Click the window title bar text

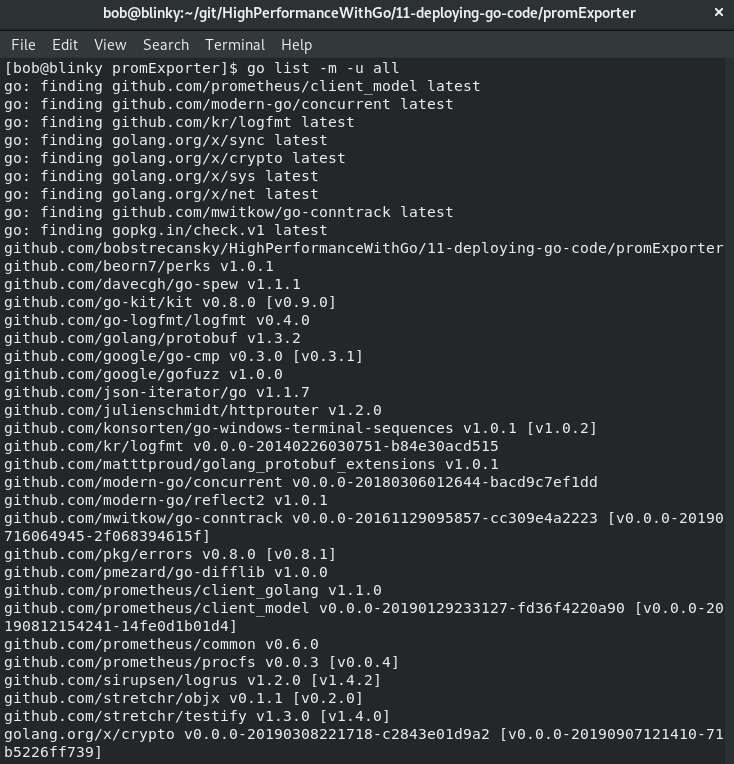click(x=369, y=13)
